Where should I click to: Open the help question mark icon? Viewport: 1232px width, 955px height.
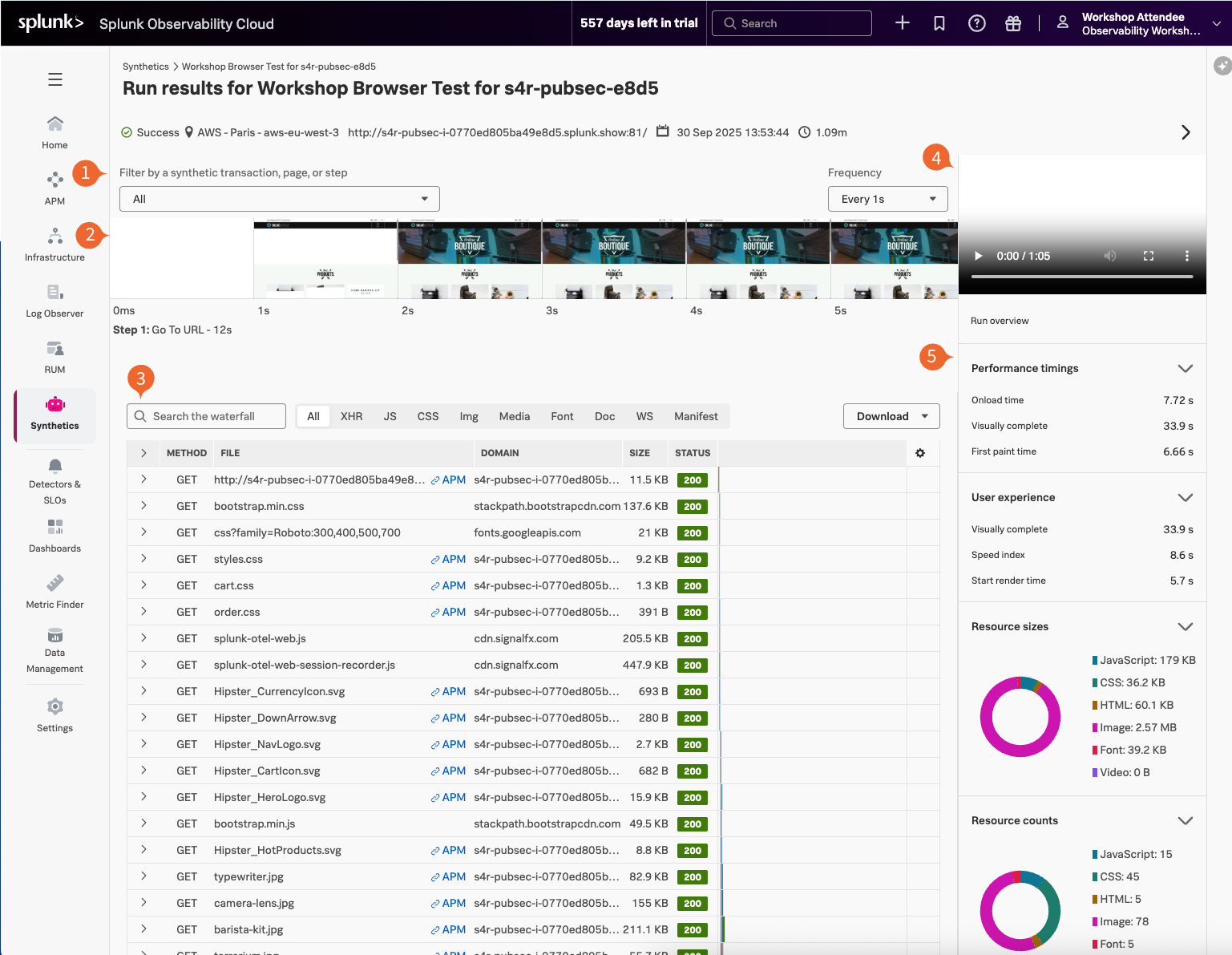pos(976,23)
